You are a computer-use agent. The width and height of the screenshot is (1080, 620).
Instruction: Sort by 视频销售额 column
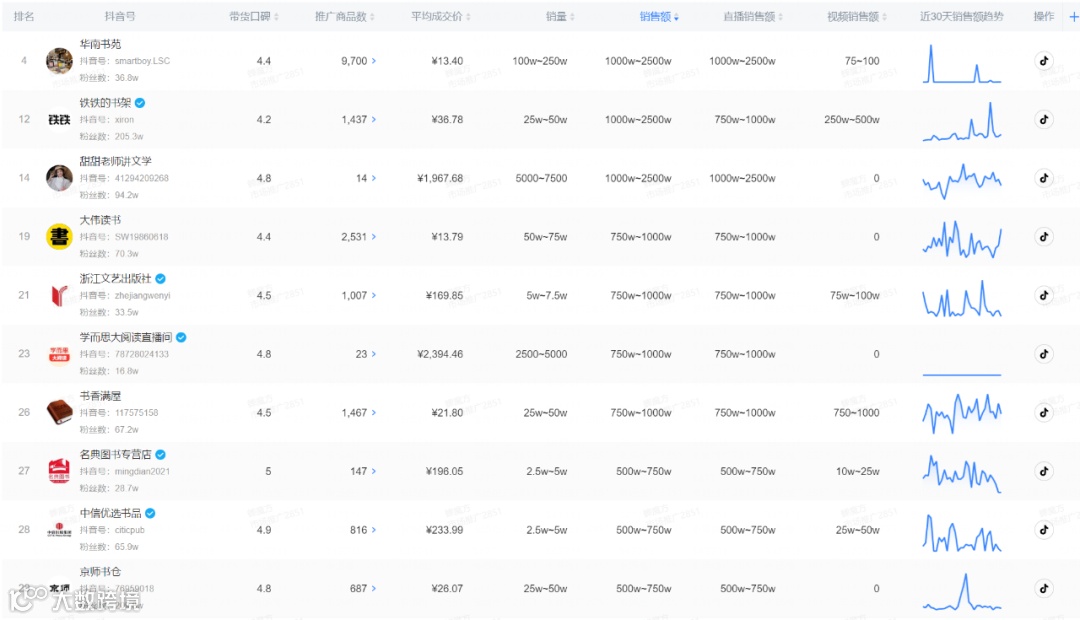[857, 17]
